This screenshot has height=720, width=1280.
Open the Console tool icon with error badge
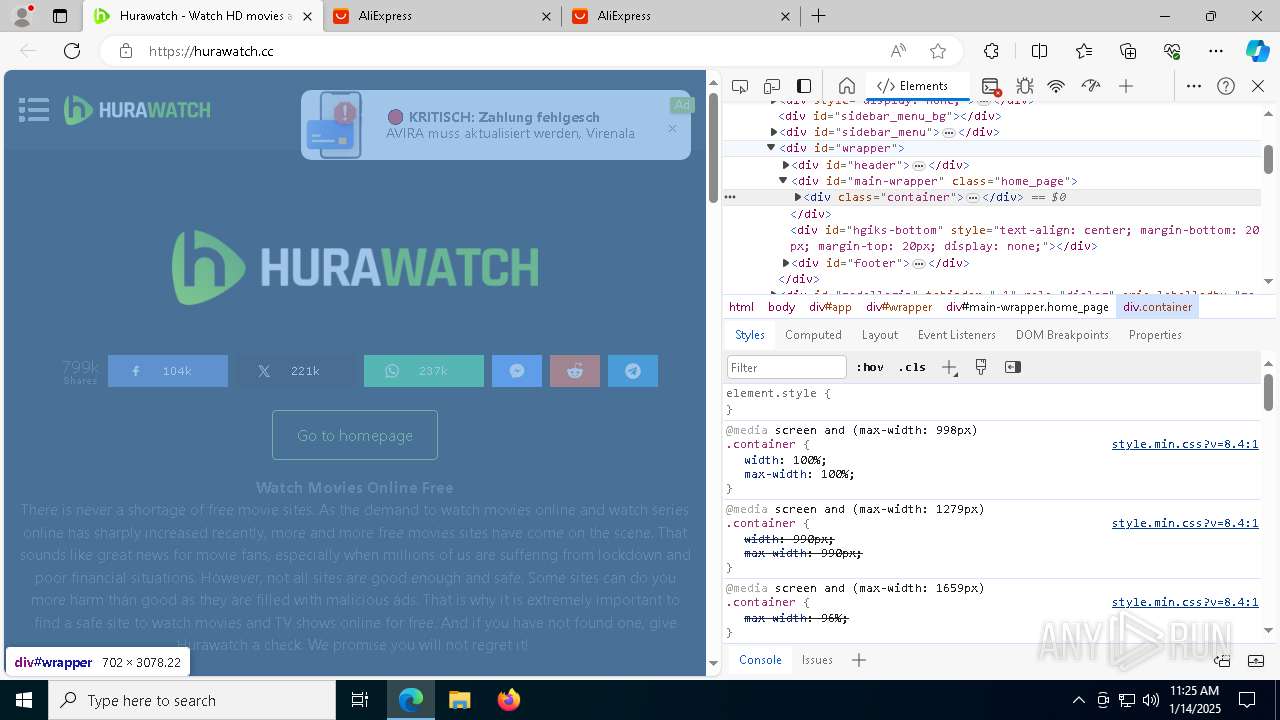[991, 86]
